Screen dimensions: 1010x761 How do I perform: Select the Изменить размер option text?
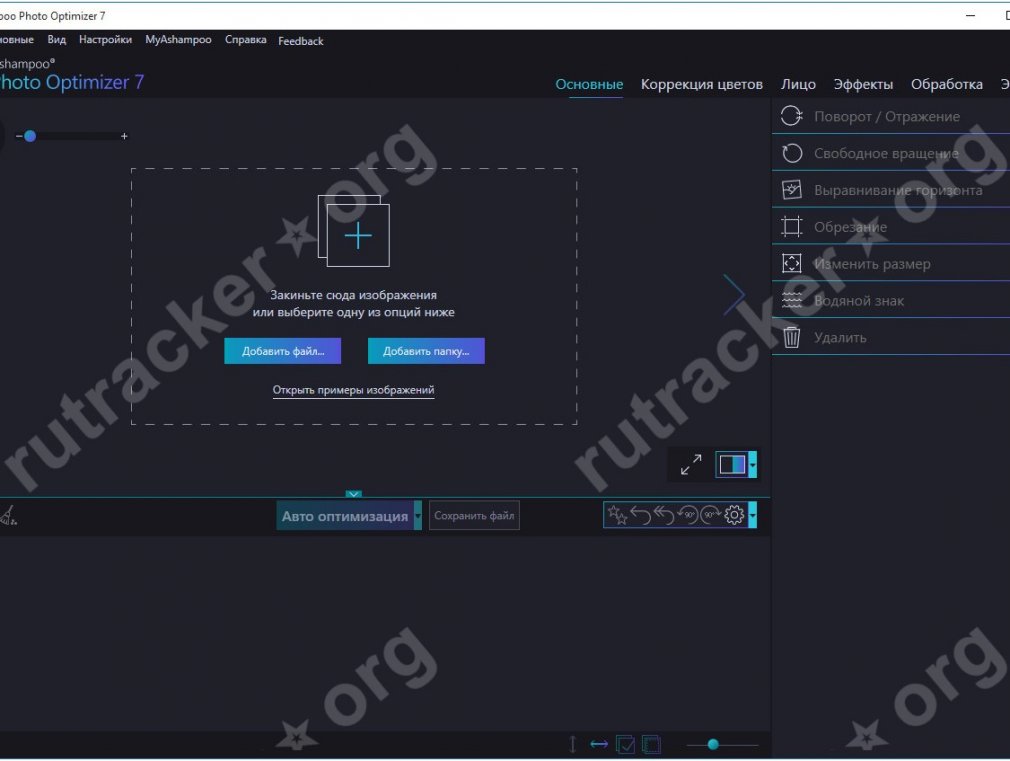click(872, 264)
